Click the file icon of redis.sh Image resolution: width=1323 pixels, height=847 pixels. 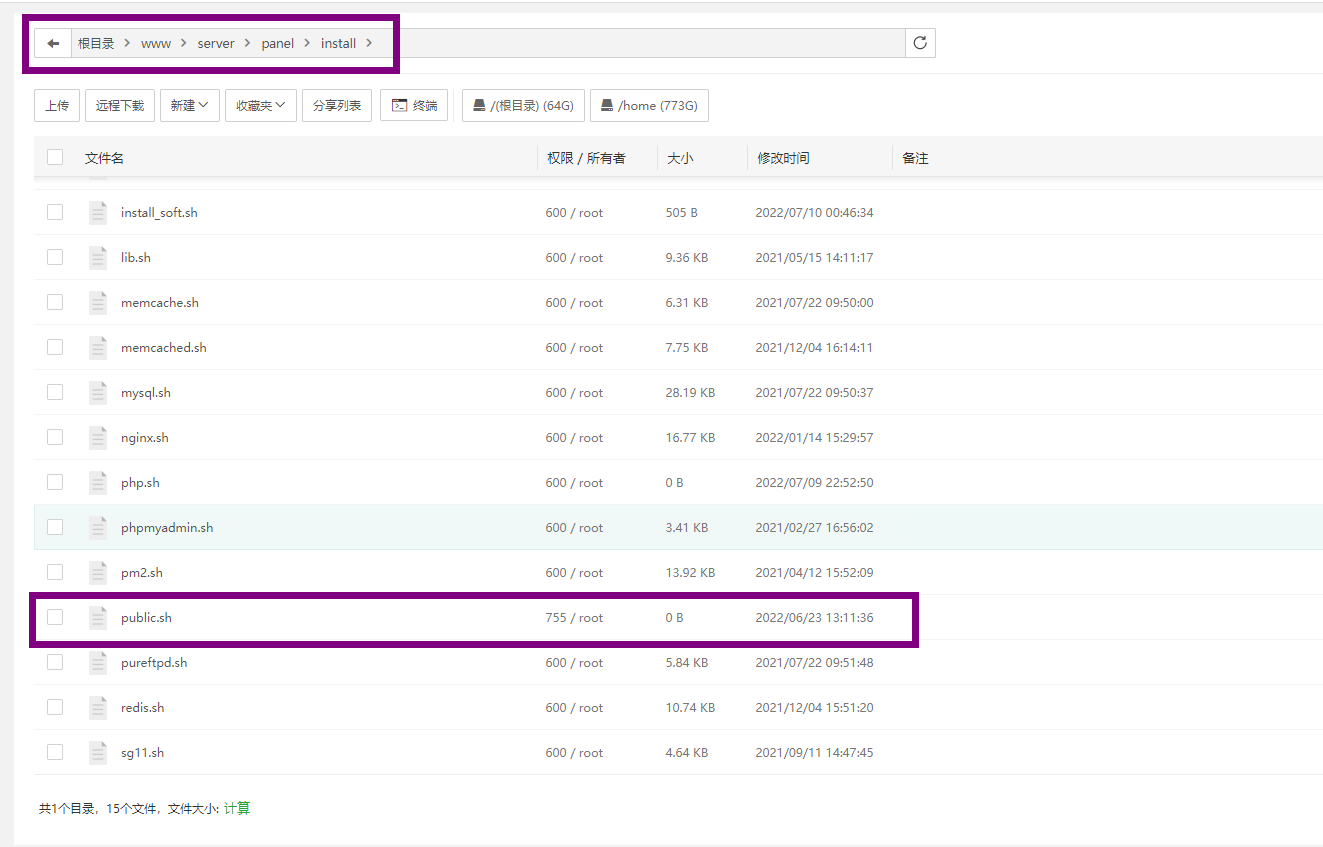point(97,707)
